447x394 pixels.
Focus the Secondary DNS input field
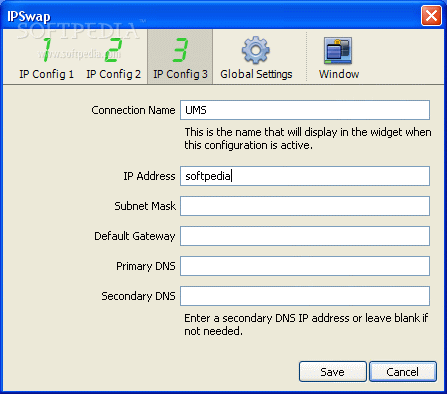tap(305, 296)
